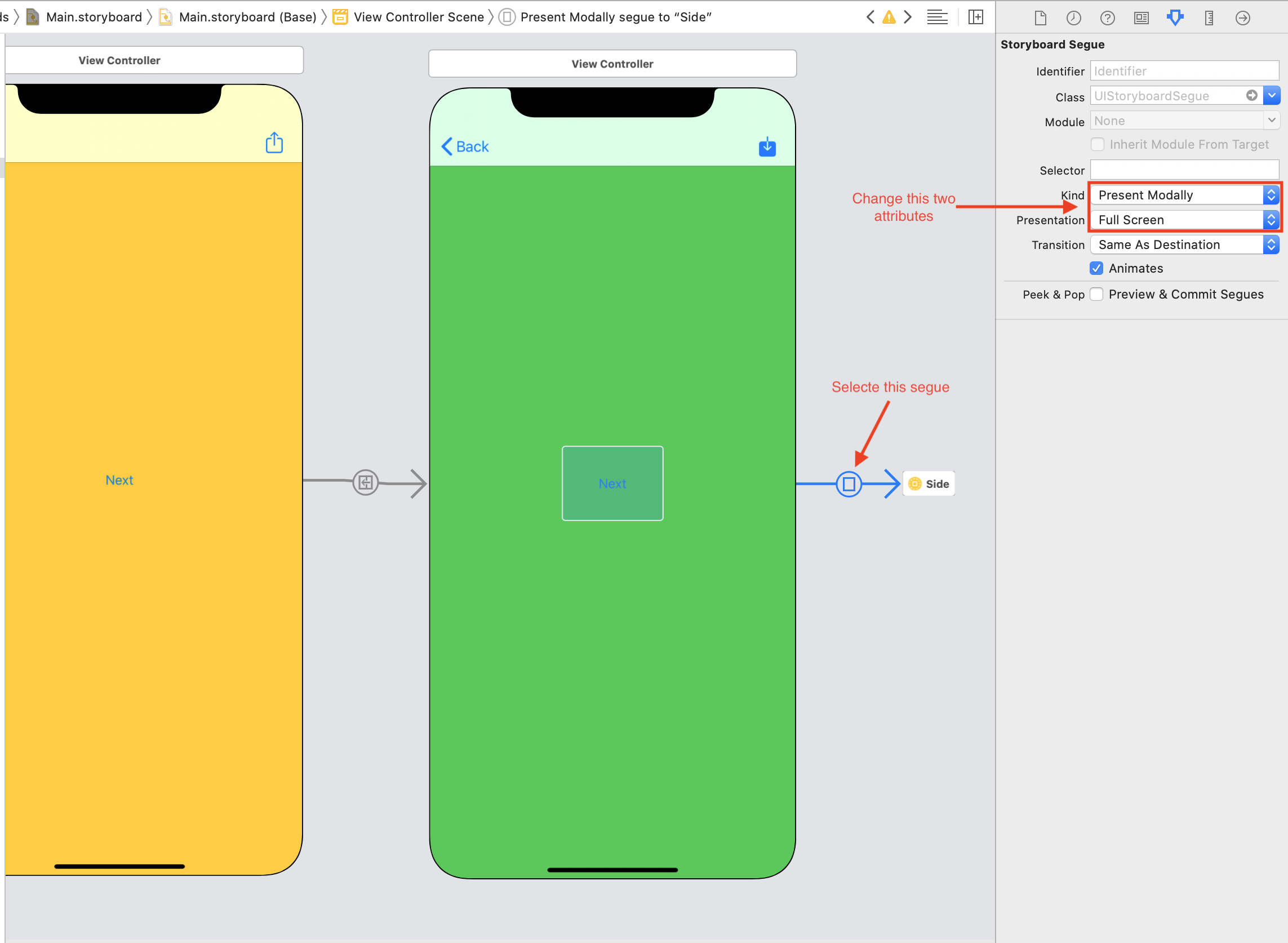The width and height of the screenshot is (1288, 943).
Task: Toggle the Animates checkbox
Action: point(1097,268)
